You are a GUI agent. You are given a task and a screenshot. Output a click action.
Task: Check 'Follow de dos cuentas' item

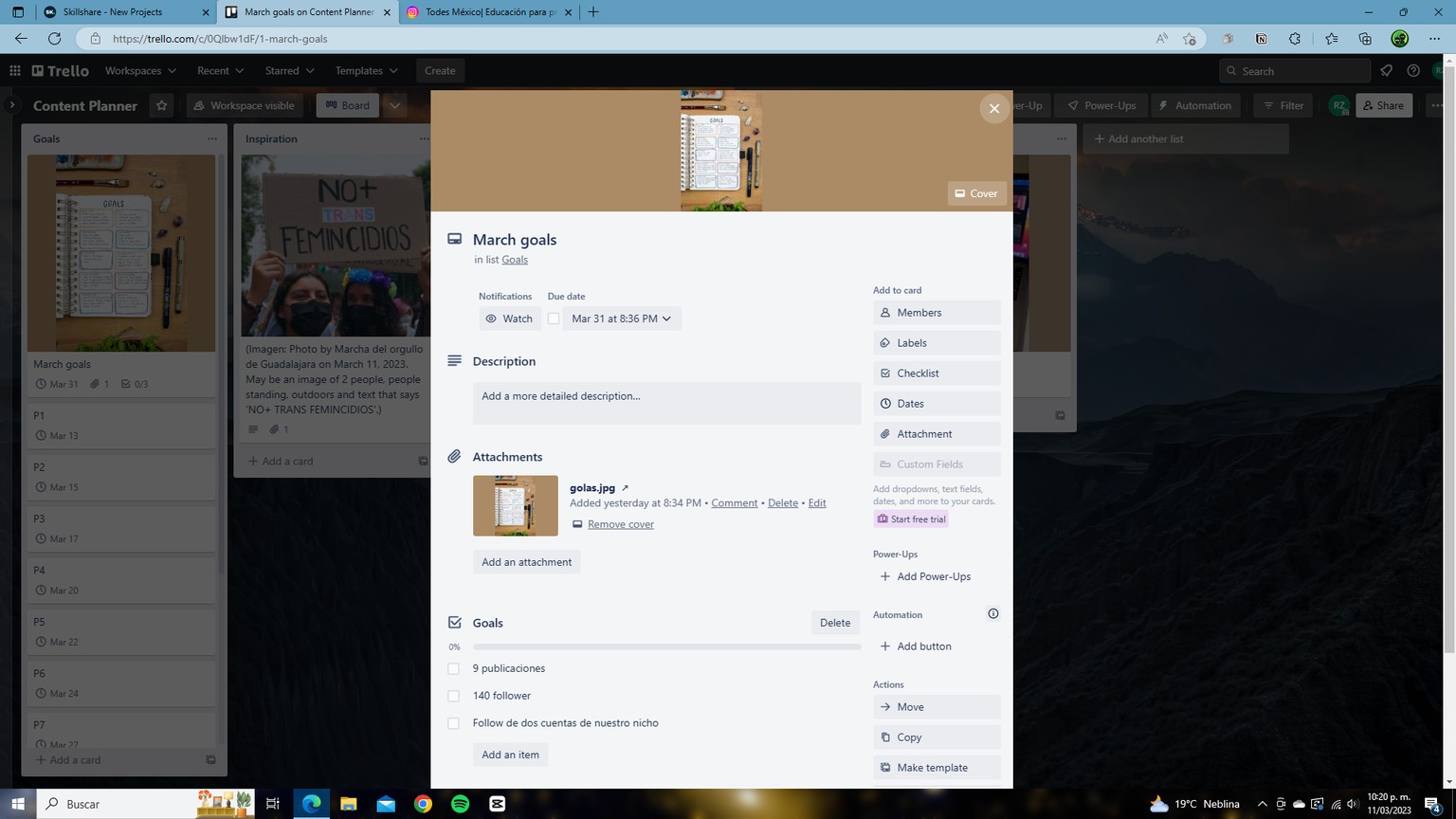tap(453, 723)
